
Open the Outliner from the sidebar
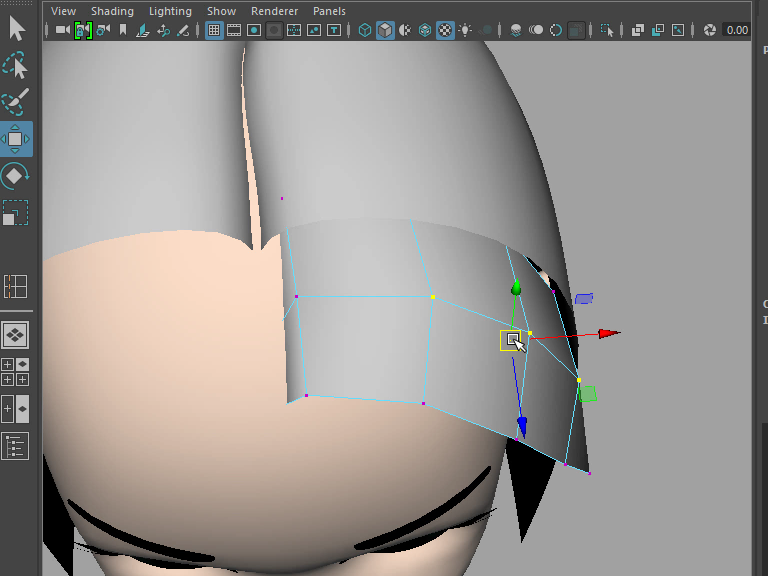pos(16,446)
